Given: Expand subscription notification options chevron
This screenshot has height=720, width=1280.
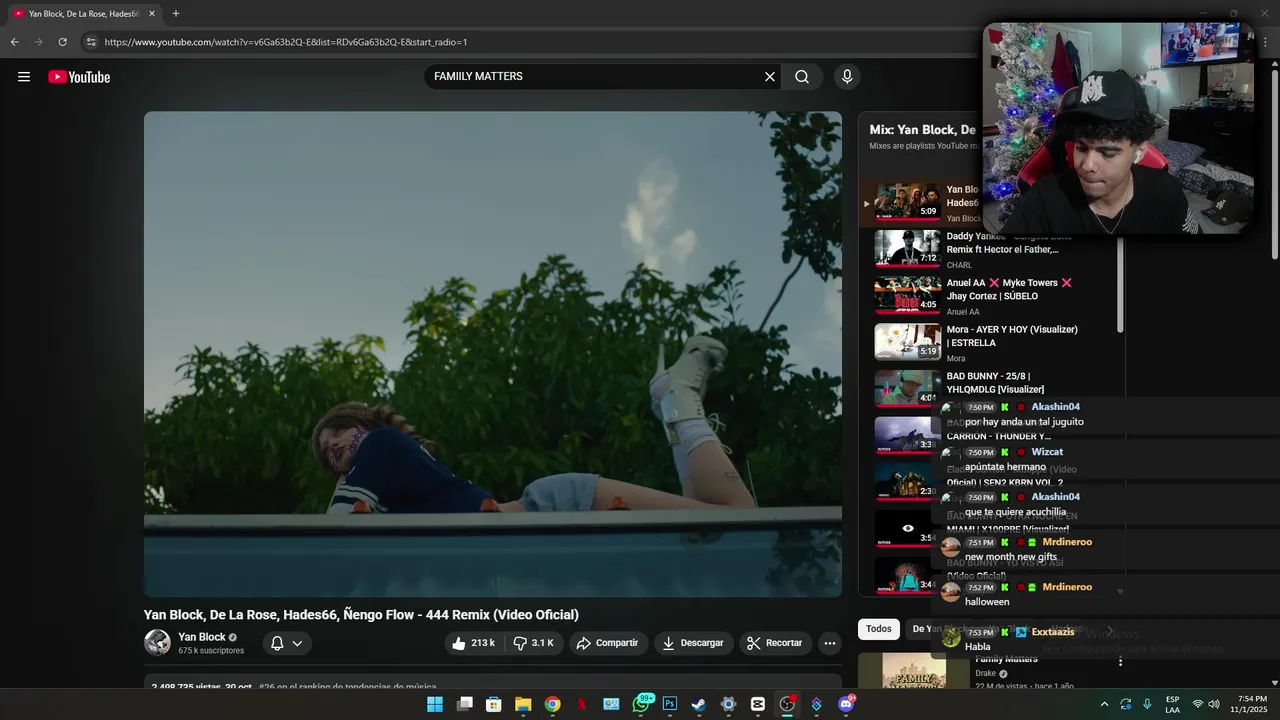Looking at the screenshot, I should coord(297,643).
